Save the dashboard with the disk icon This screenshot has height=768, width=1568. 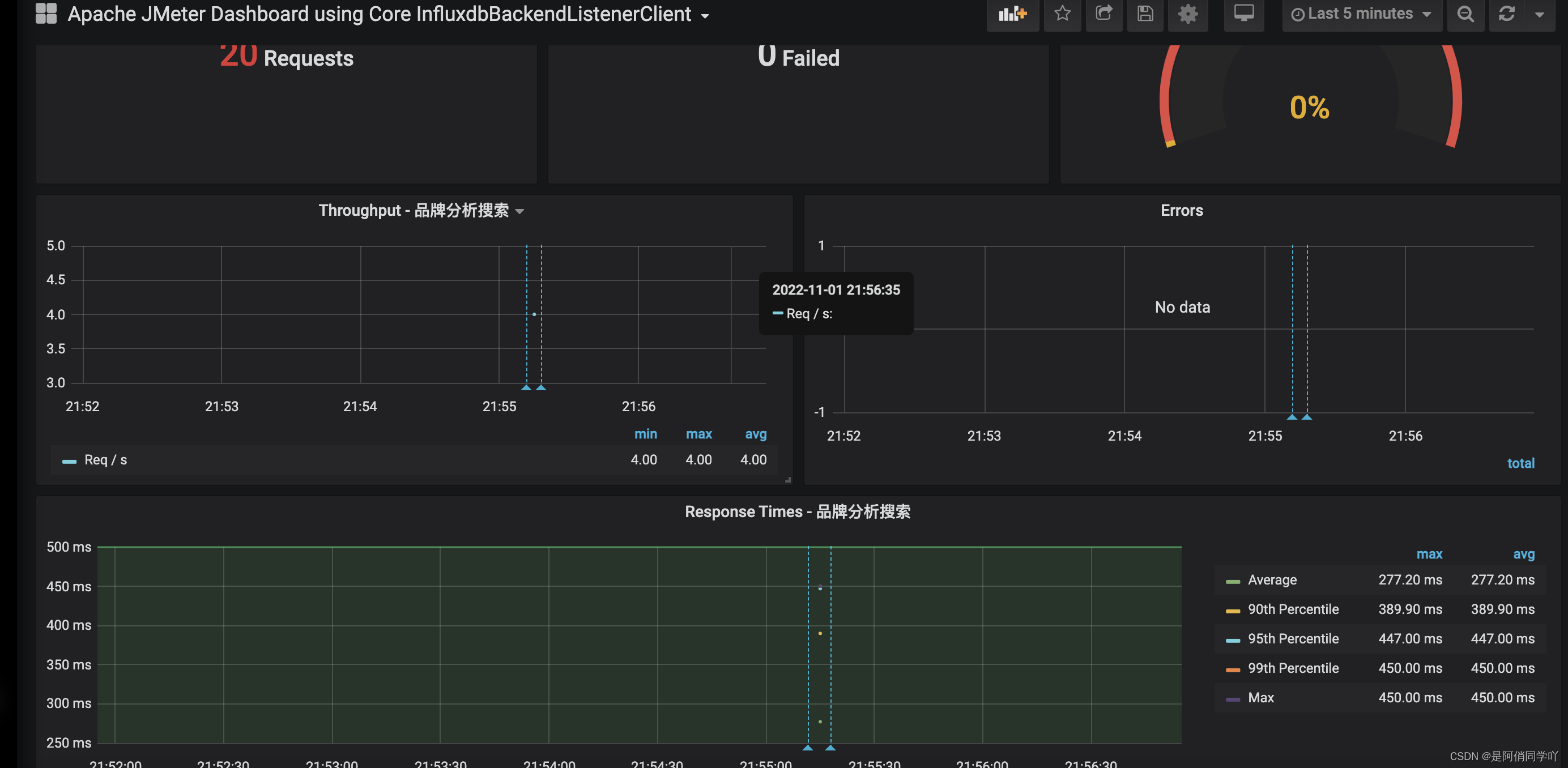click(1145, 14)
